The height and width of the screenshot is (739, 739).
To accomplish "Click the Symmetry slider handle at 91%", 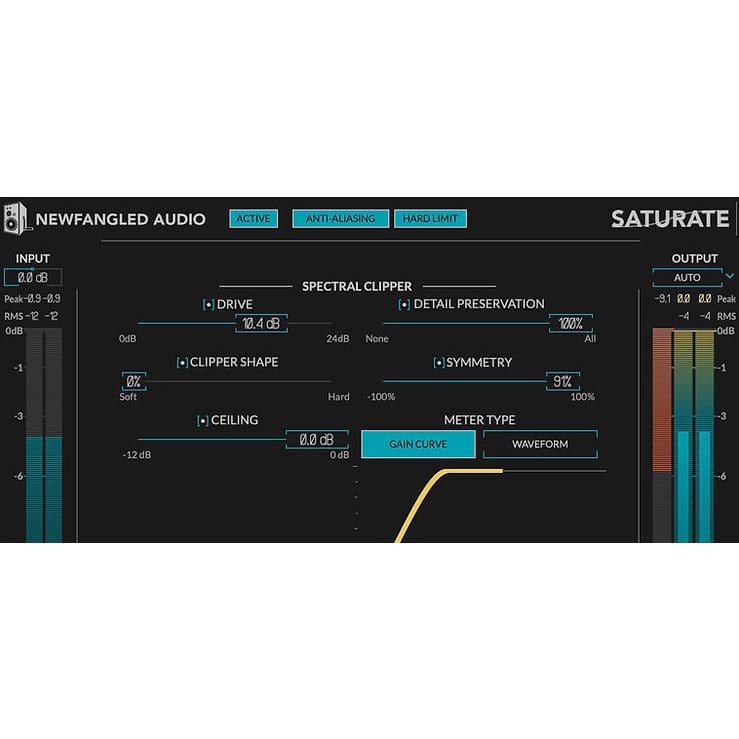I will (563, 381).
